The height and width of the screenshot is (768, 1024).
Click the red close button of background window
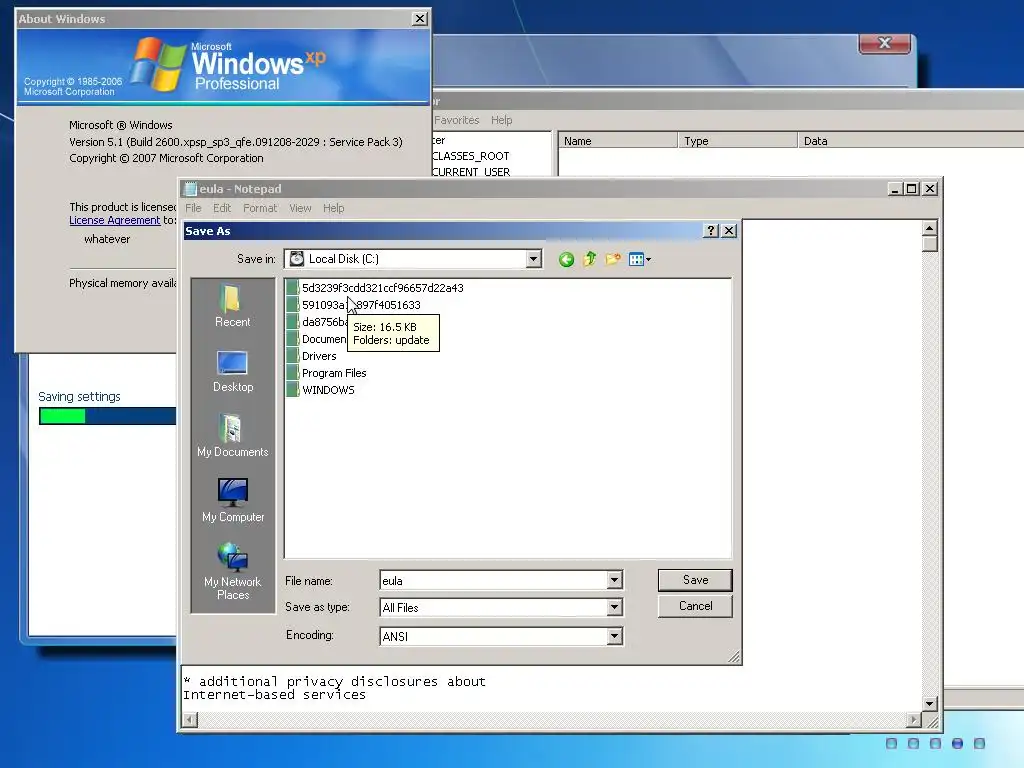point(884,43)
